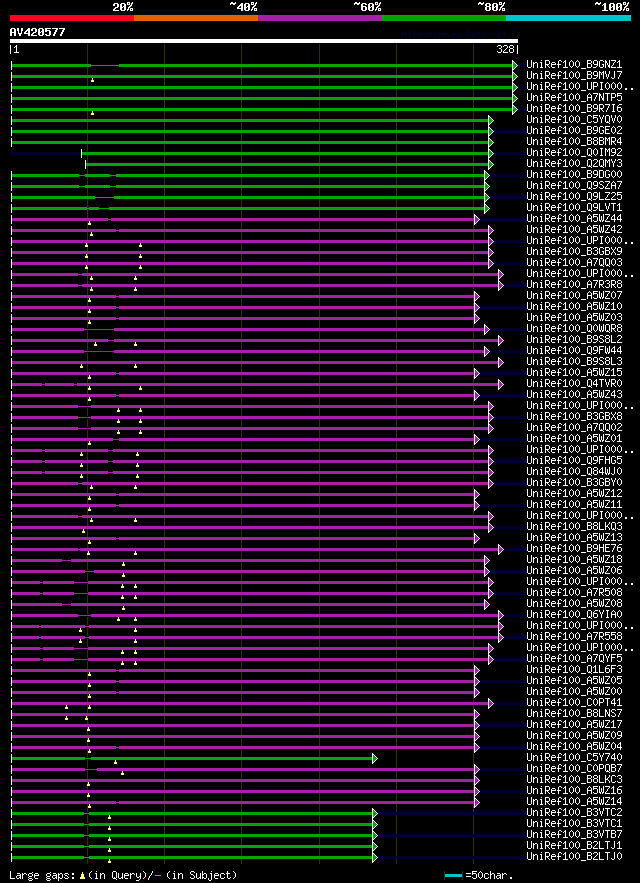Click the green arrowhead ending the B9GNZ1 alignment
The width and height of the screenshot is (640, 883).
click(x=515, y=65)
